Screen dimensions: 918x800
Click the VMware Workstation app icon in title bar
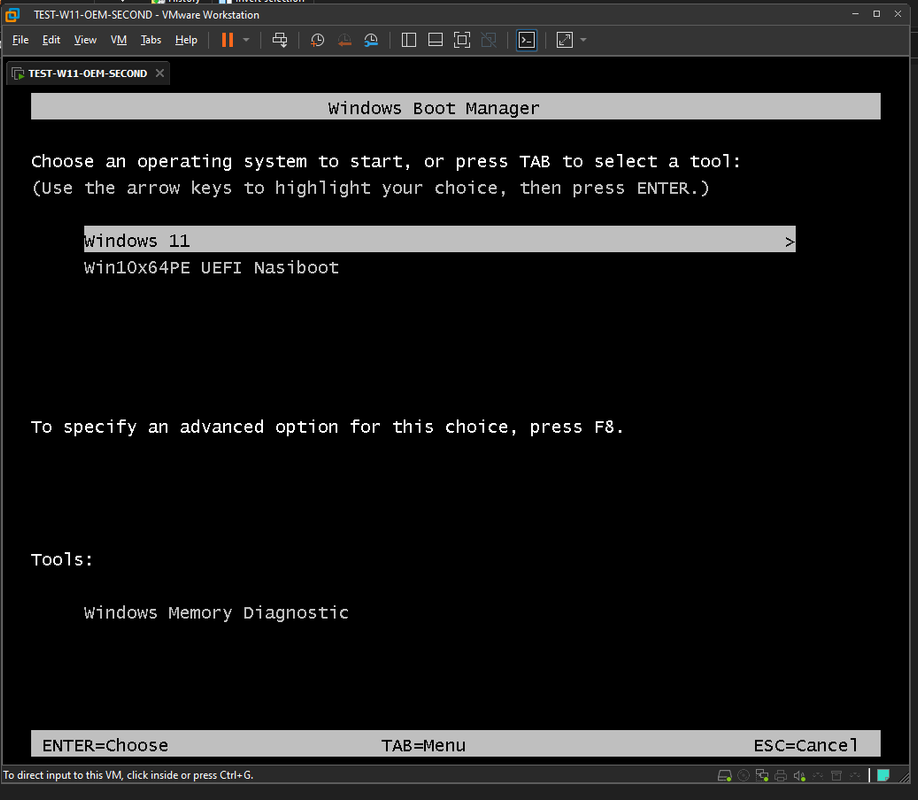(x=12, y=15)
